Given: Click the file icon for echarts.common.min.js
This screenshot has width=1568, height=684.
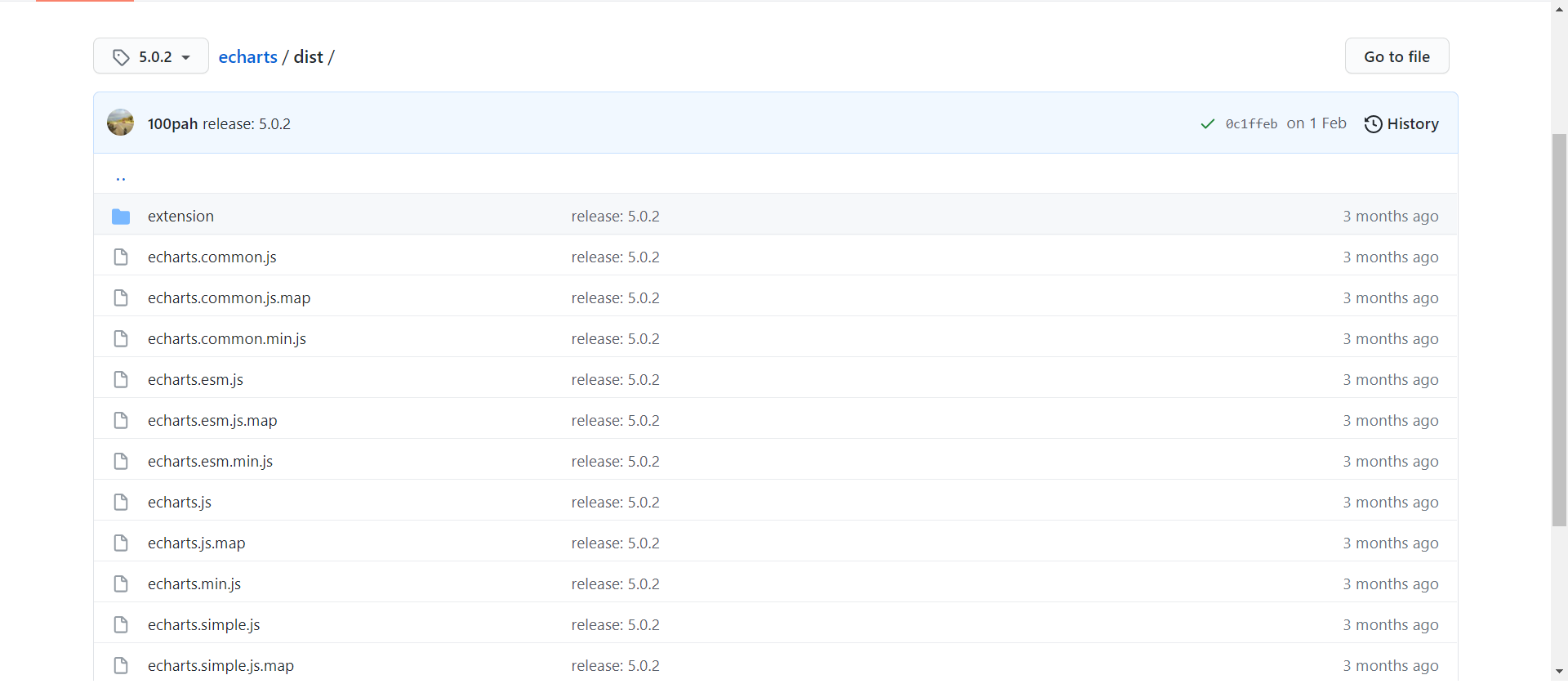Looking at the screenshot, I should coord(121,339).
